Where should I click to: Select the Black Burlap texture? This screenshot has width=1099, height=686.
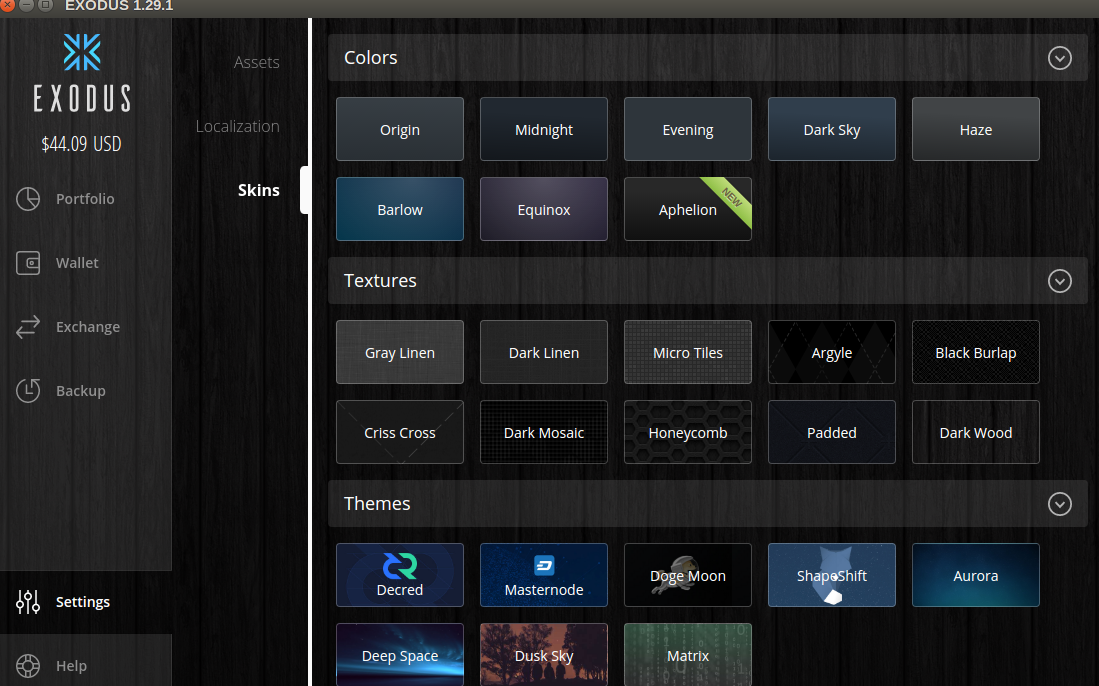coord(976,352)
